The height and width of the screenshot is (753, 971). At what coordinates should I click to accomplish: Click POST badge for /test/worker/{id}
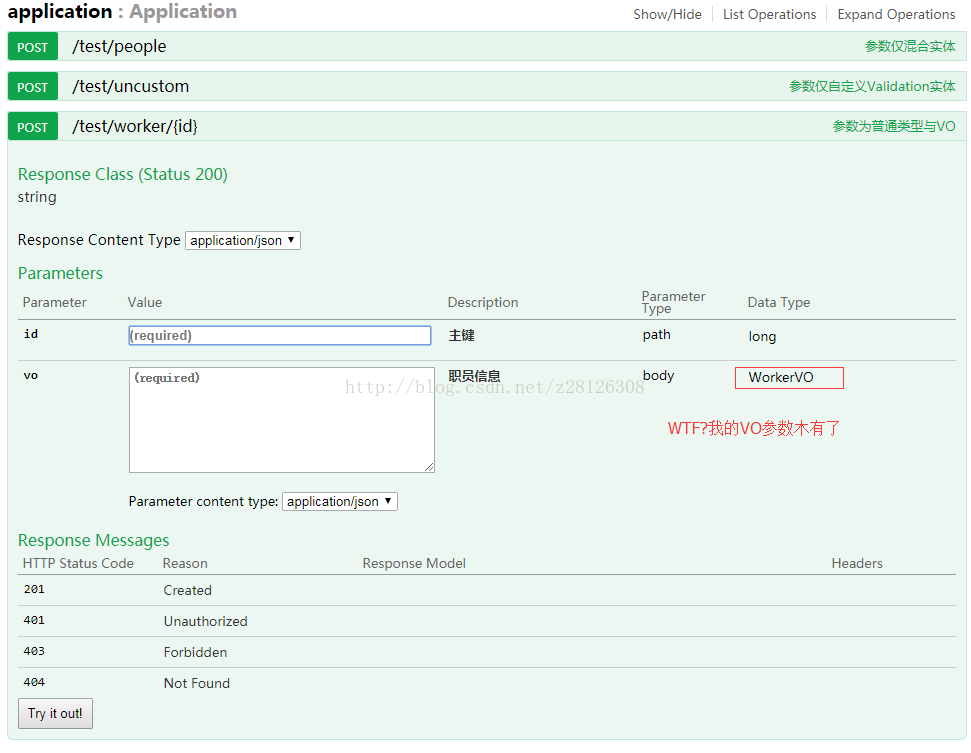(33, 127)
